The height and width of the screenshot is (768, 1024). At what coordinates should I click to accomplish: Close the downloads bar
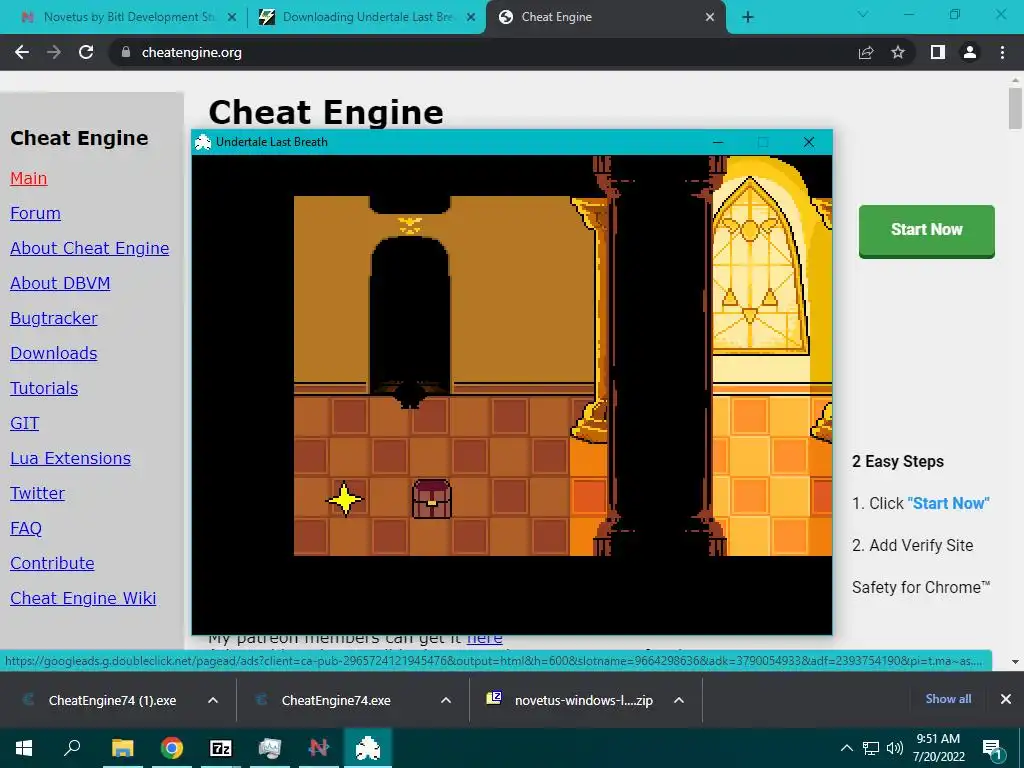[1006, 699]
